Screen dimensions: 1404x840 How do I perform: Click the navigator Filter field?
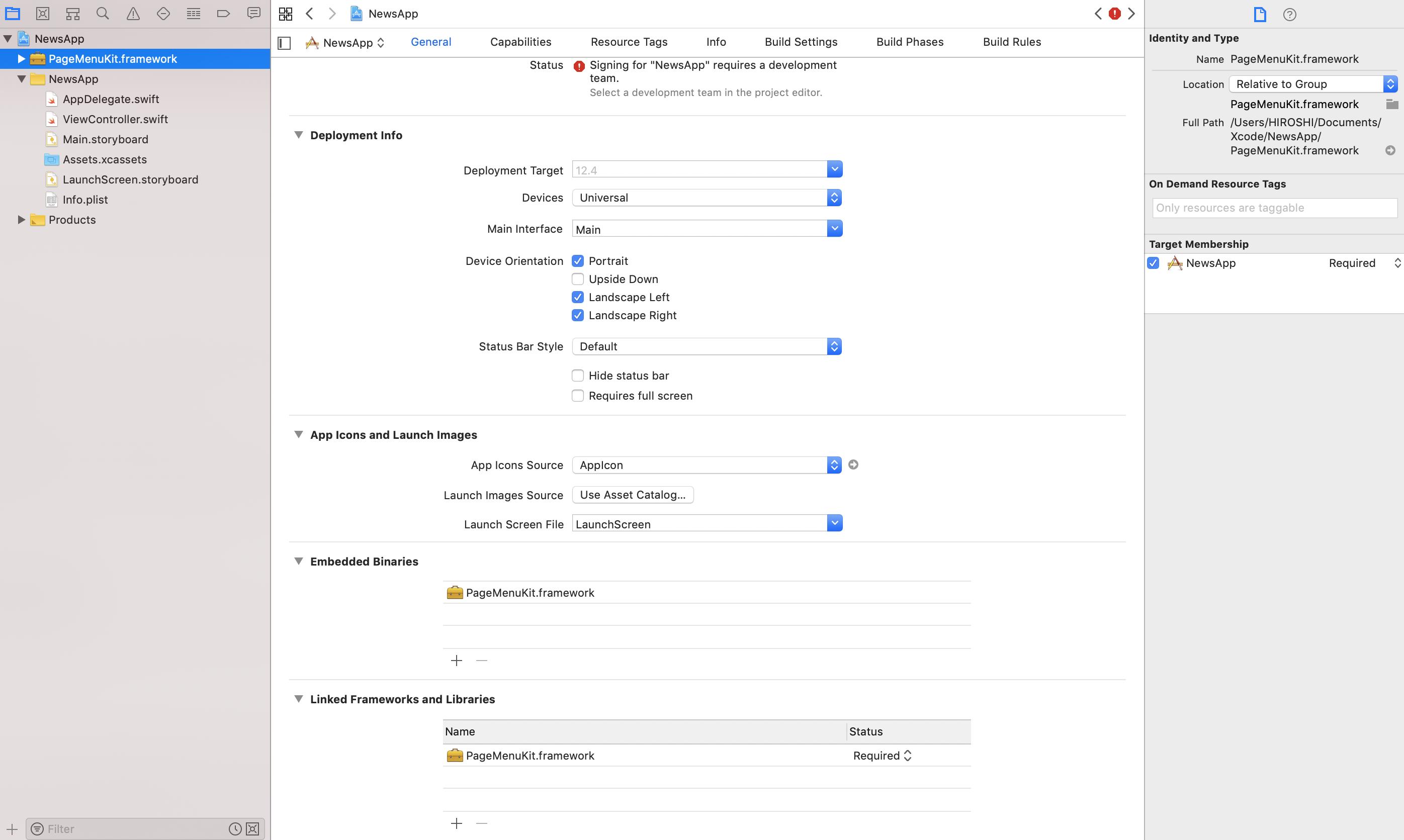coord(136,829)
